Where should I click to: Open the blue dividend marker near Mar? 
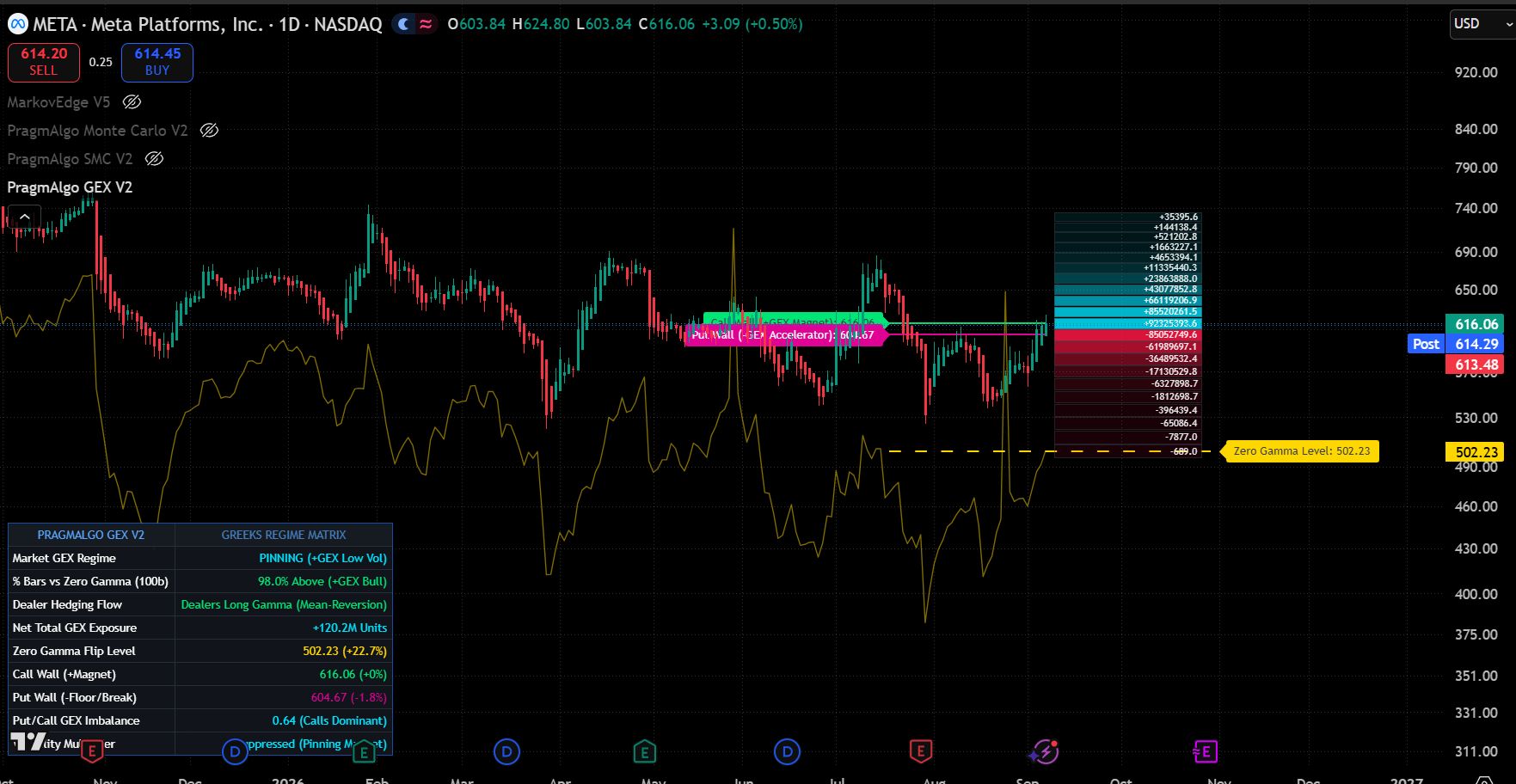[506, 752]
